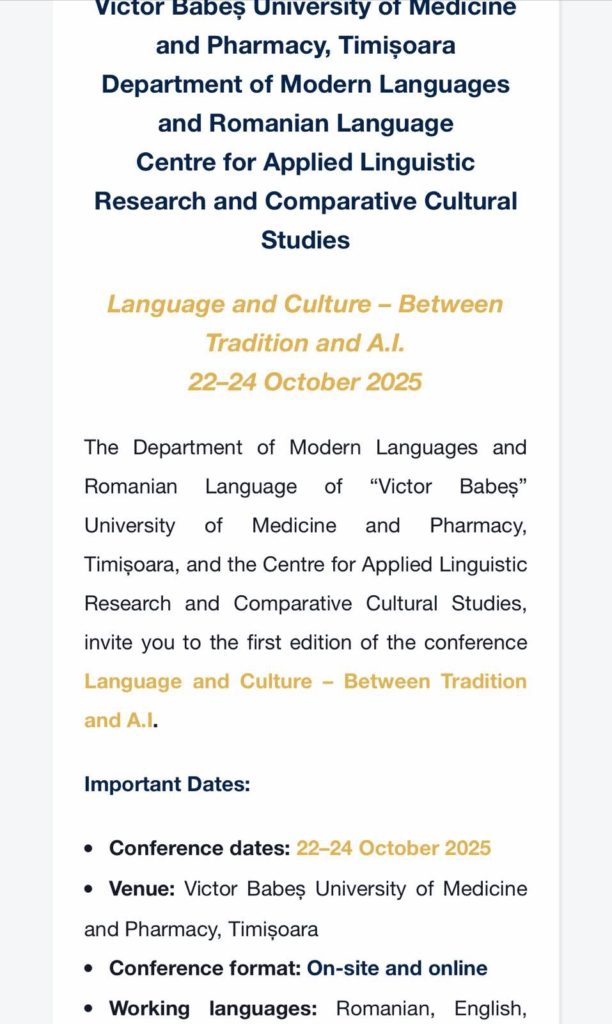
Task: Click the "Venue:" bold label
Action: pyautogui.click(x=142, y=889)
